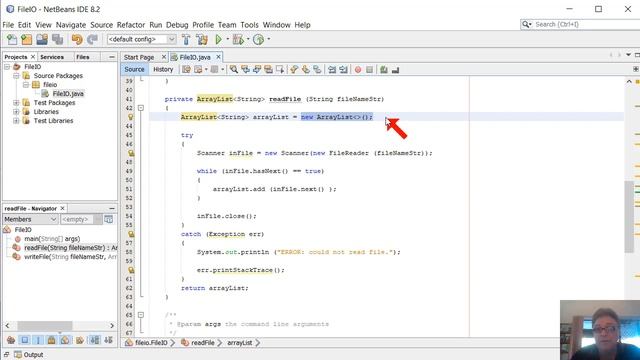Screen dimensions: 640x360
Task: Toggle Show Non-Public Members in Navigator
Action: click(x=51, y=340)
